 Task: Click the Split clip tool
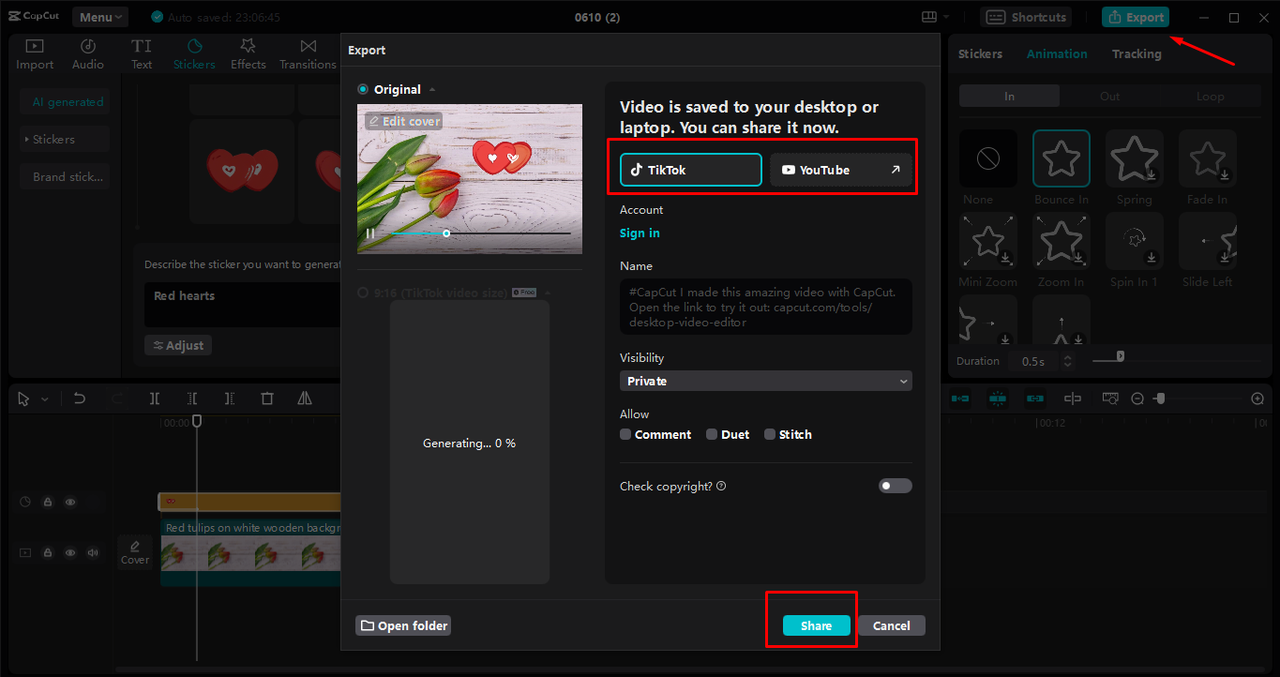coord(155,398)
